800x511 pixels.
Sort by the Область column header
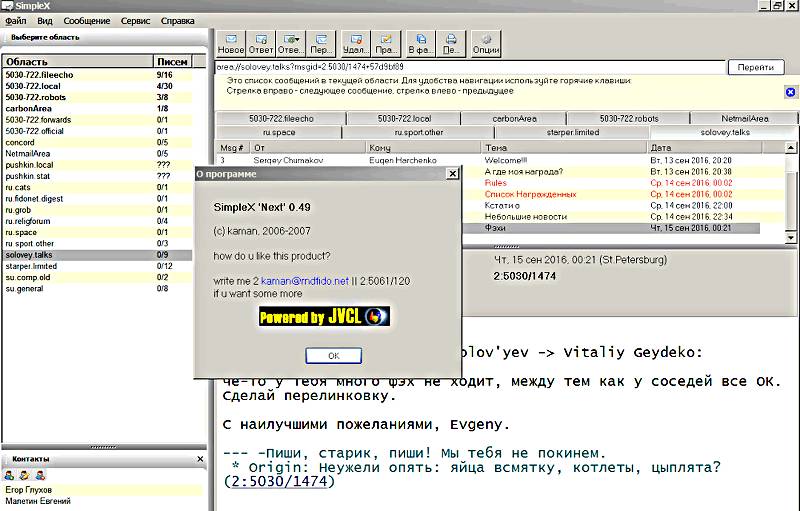pos(78,62)
